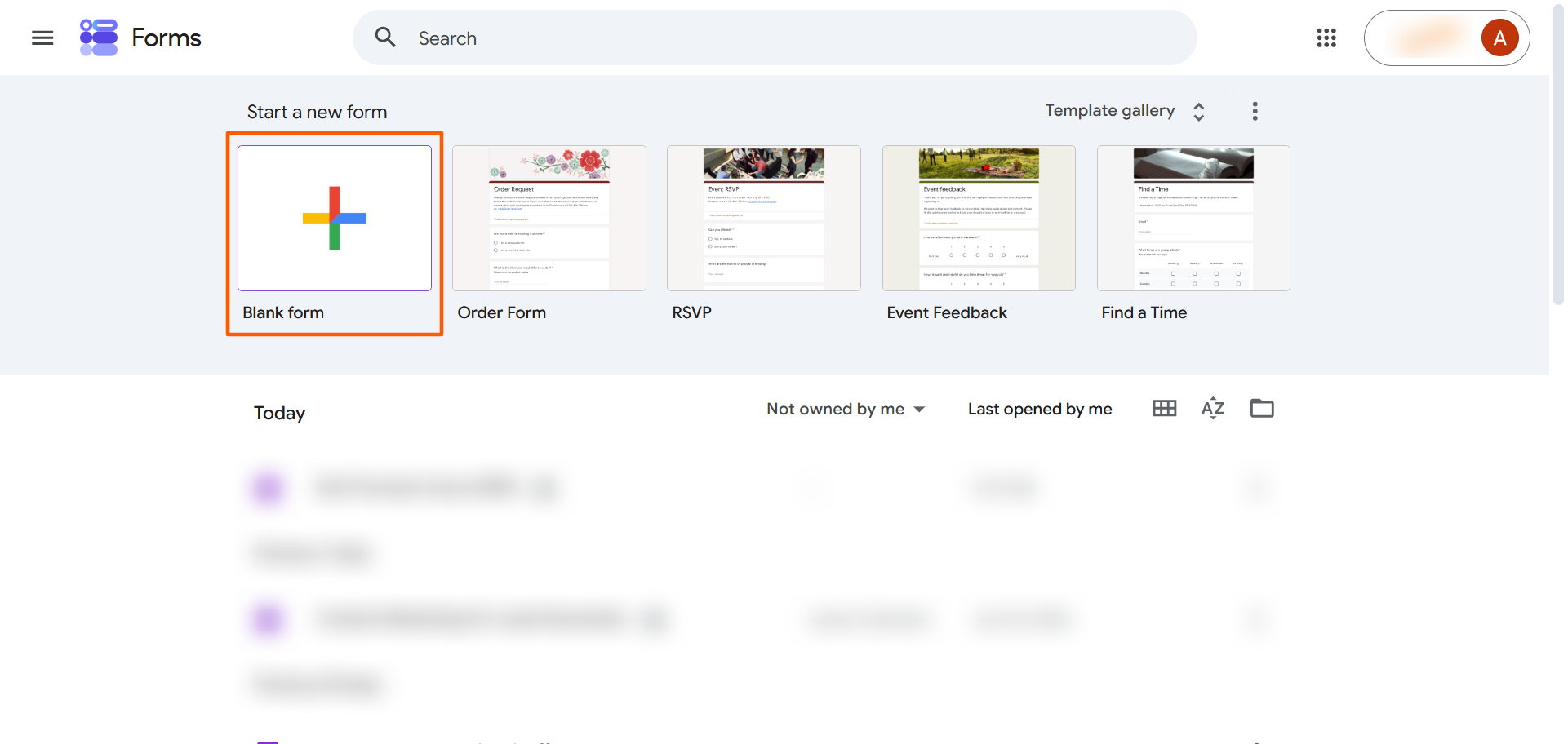Click the "Event Feedback" label
Viewport: 1568px width, 744px height.
pyautogui.click(x=947, y=312)
